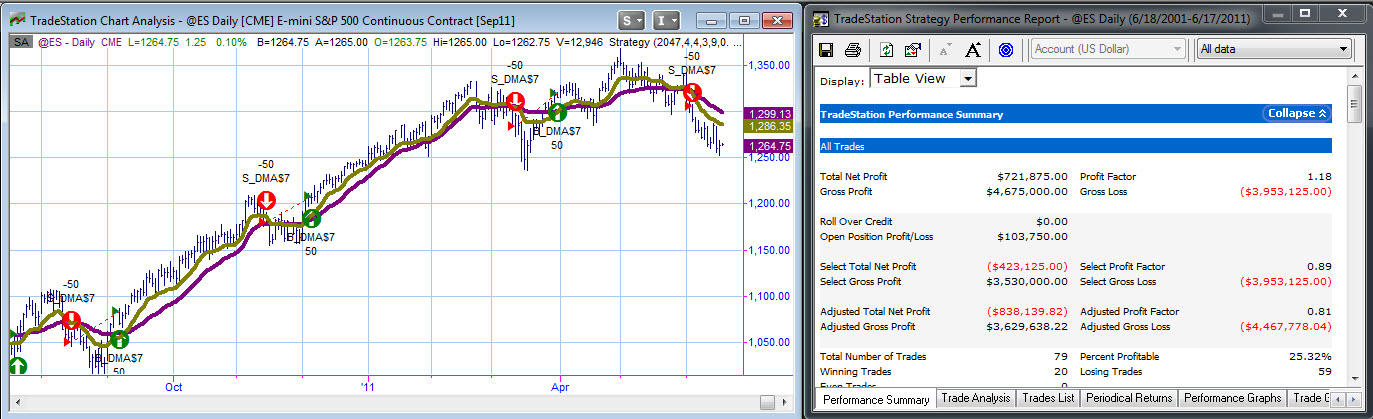
Task: Click the Total Net Profit value $721,875.00
Action: 1032,177
